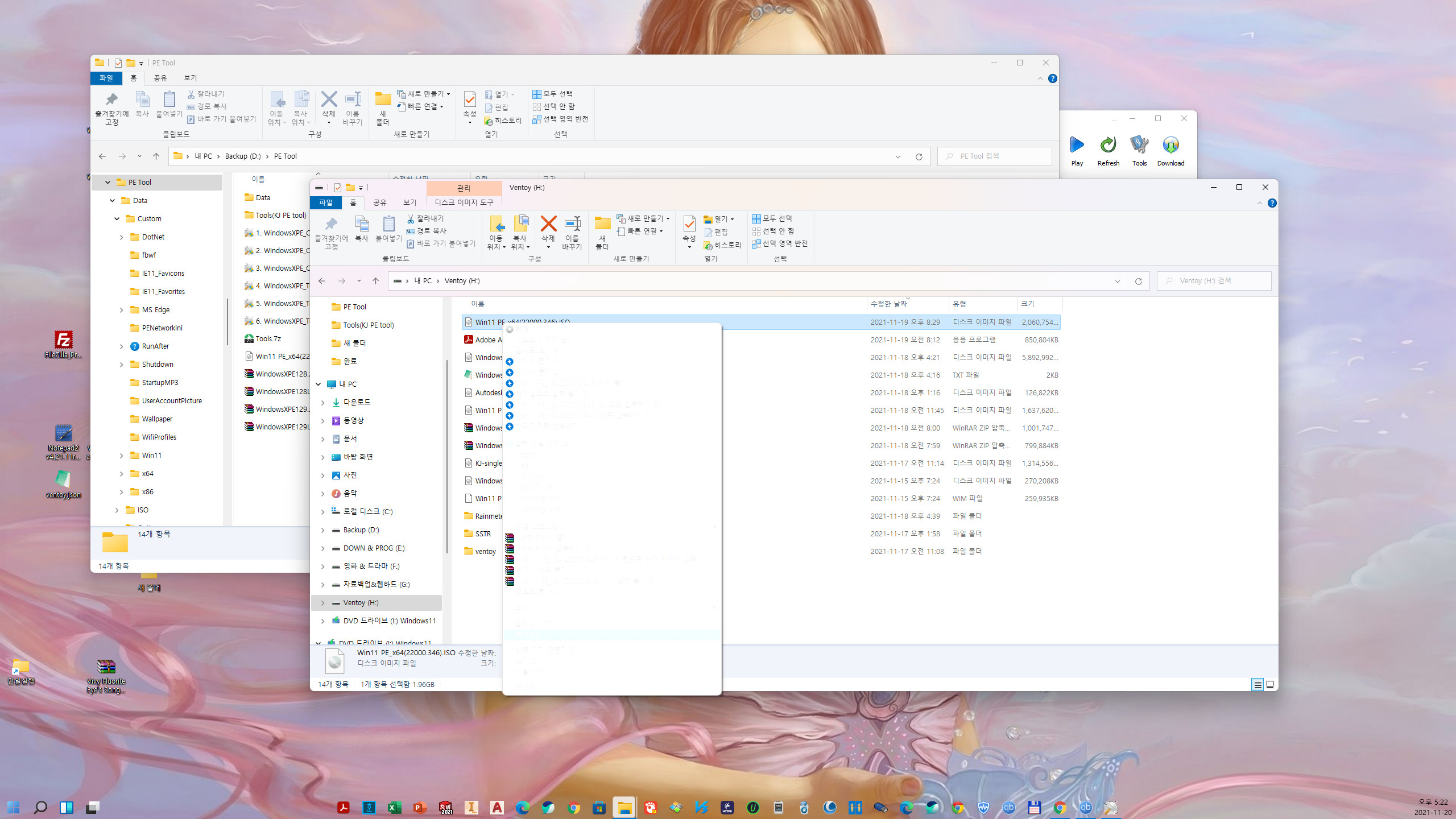Switch to large icons view in Ventoy window
Viewport: 1456px width, 819px height.
pos(1270,684)
